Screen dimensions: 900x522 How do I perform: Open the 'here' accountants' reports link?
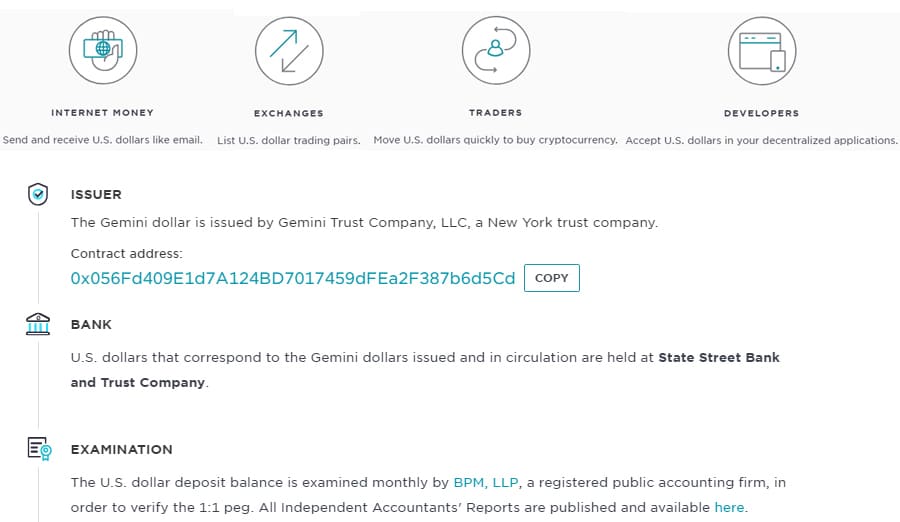[729, 507]
